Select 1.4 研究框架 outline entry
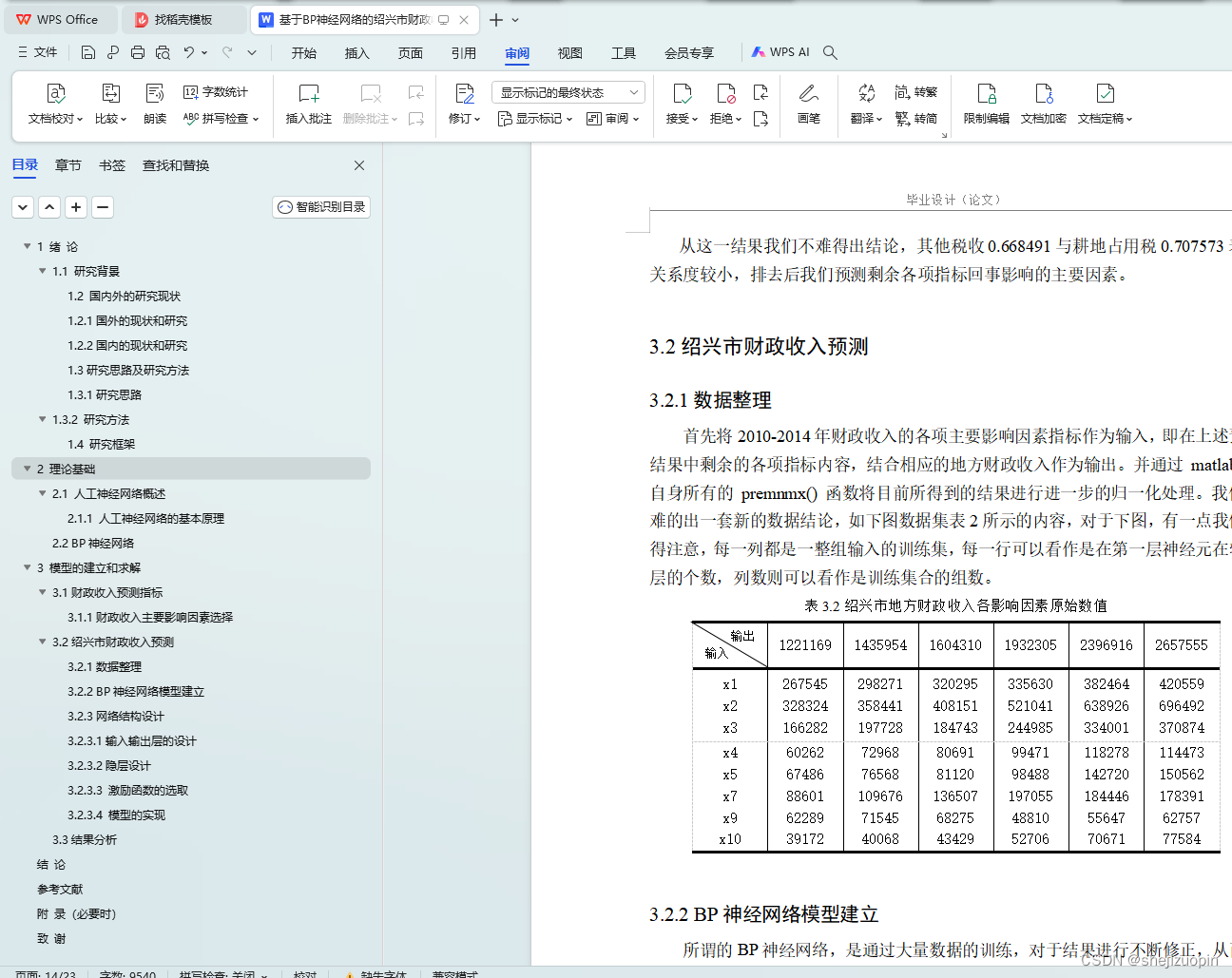Viewport: 1232px width, 978px height. pos(102,444)
